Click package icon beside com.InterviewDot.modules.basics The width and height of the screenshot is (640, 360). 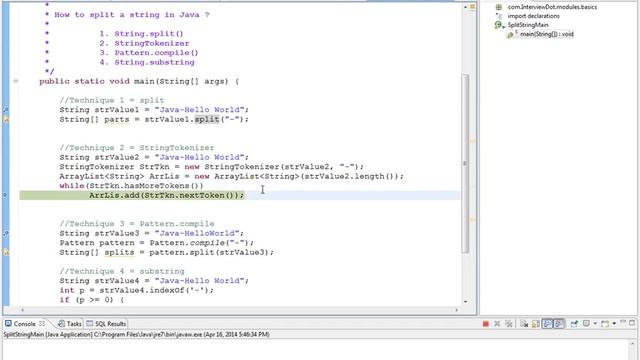click(499, 7)
